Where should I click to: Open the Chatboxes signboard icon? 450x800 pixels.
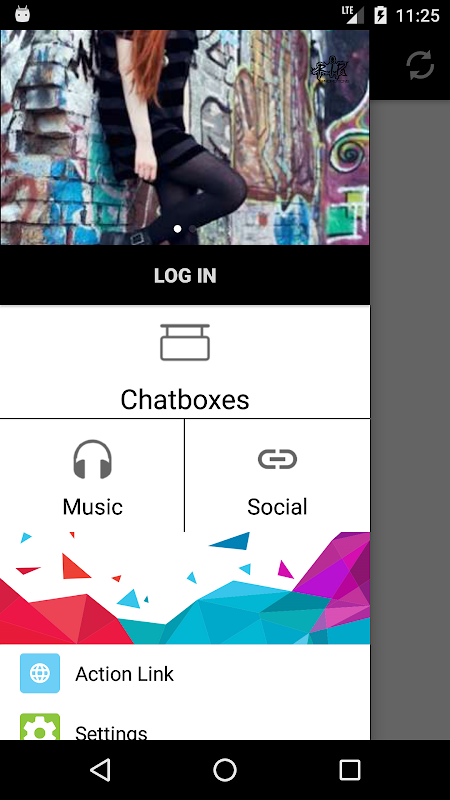coord(185,342)
